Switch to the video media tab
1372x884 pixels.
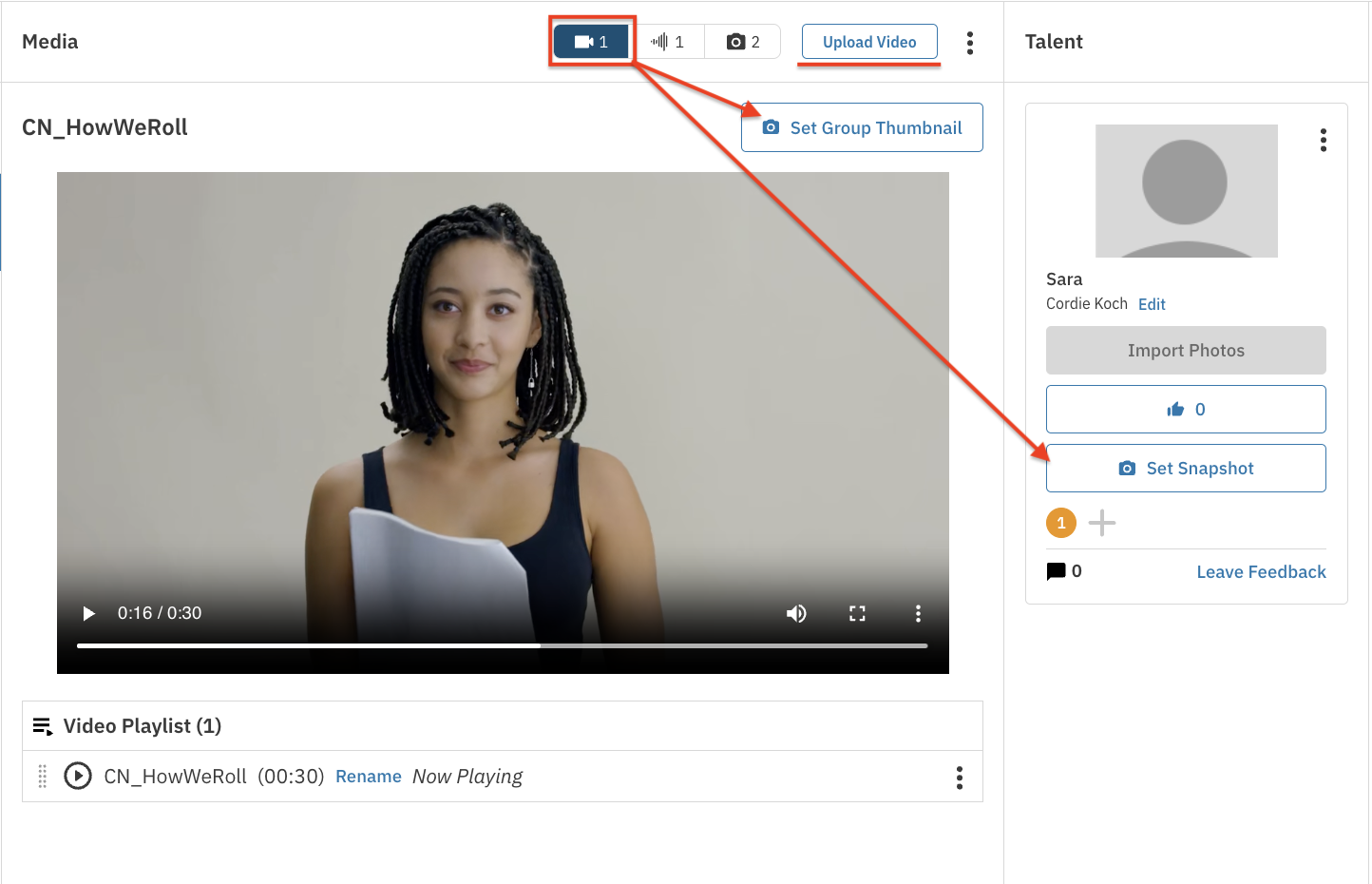[x=591, y=42]
